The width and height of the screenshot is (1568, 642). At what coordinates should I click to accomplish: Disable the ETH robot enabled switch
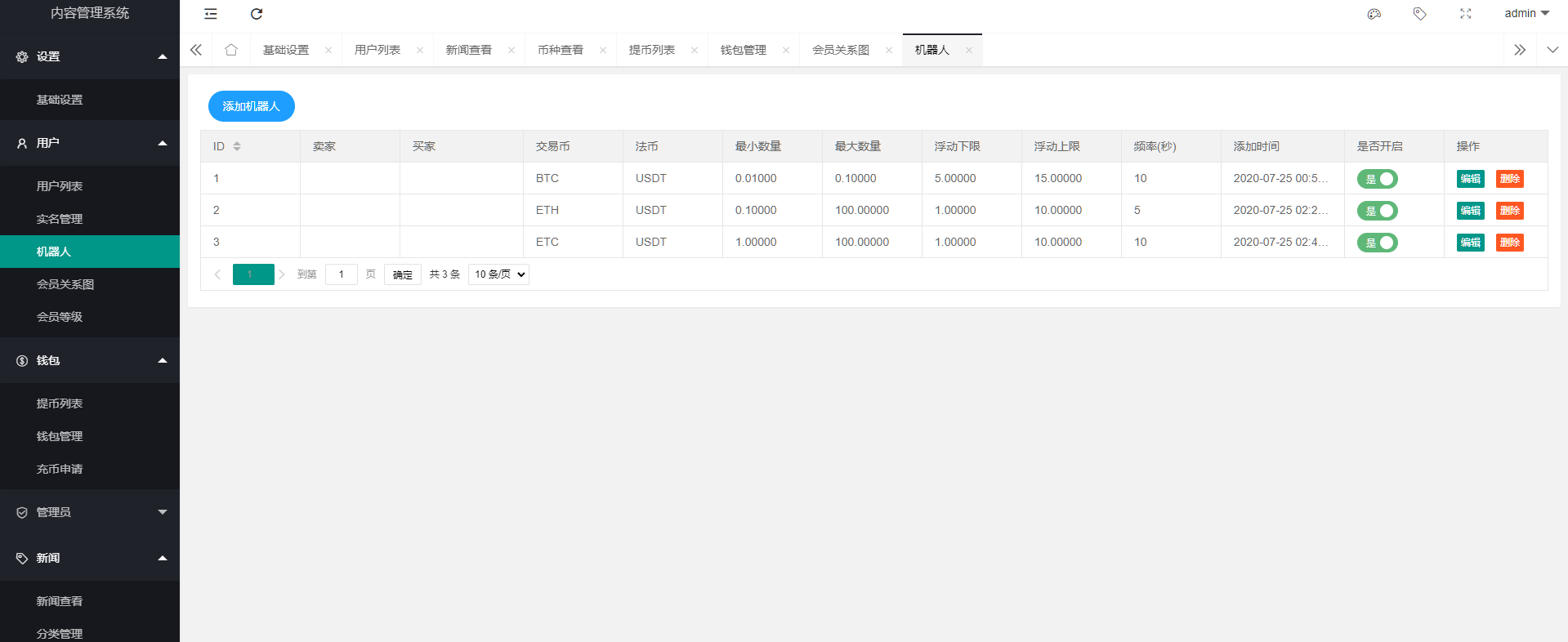1378,211
